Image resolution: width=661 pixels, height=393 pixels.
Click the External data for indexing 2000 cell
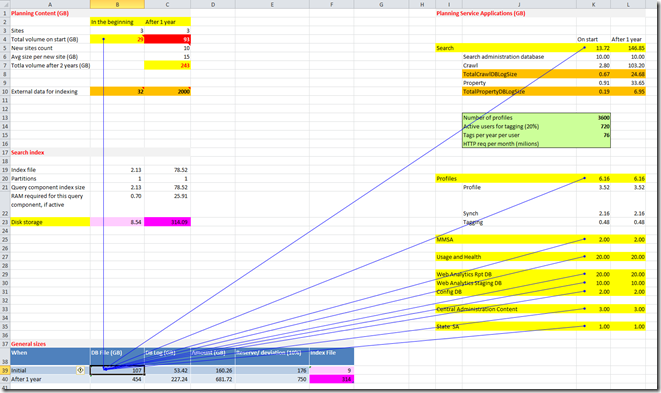click(167, 92)
